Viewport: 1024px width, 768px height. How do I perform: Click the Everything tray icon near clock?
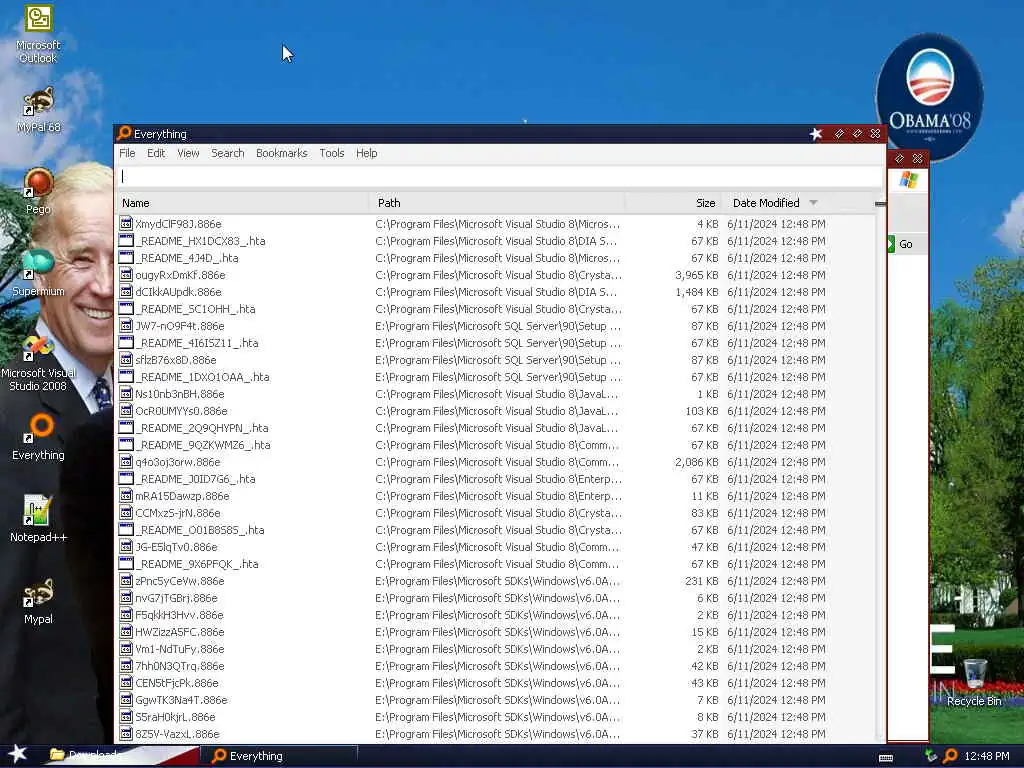click(x=950, y=756)
